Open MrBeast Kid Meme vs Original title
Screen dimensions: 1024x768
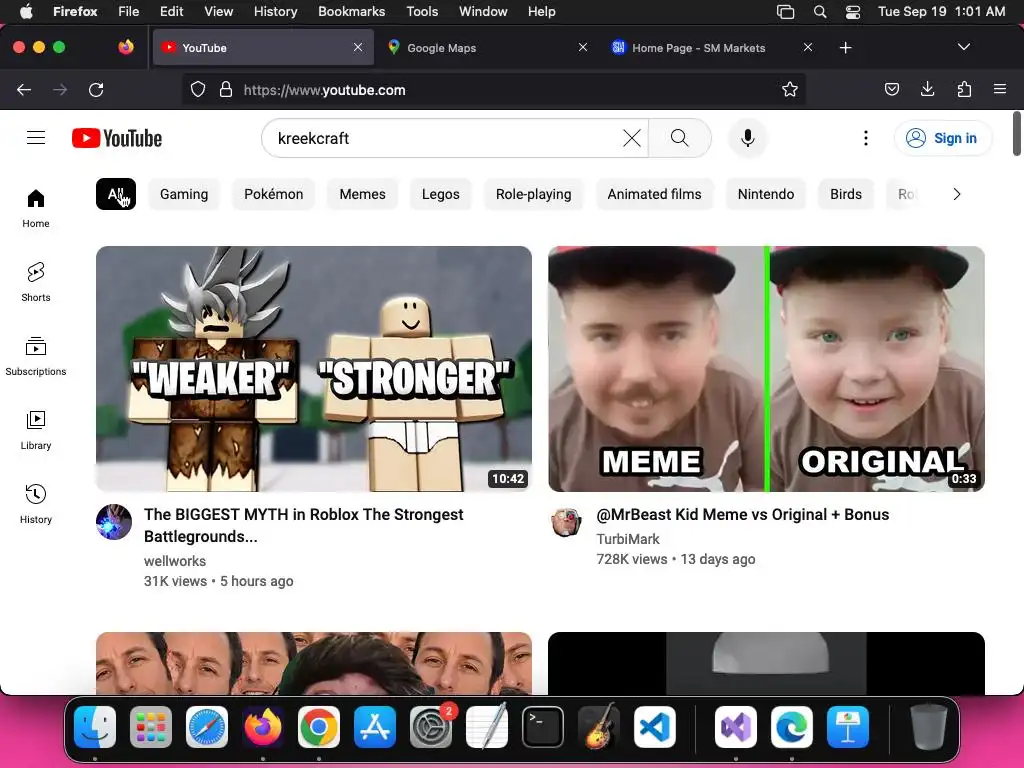[x=743, y=515]
